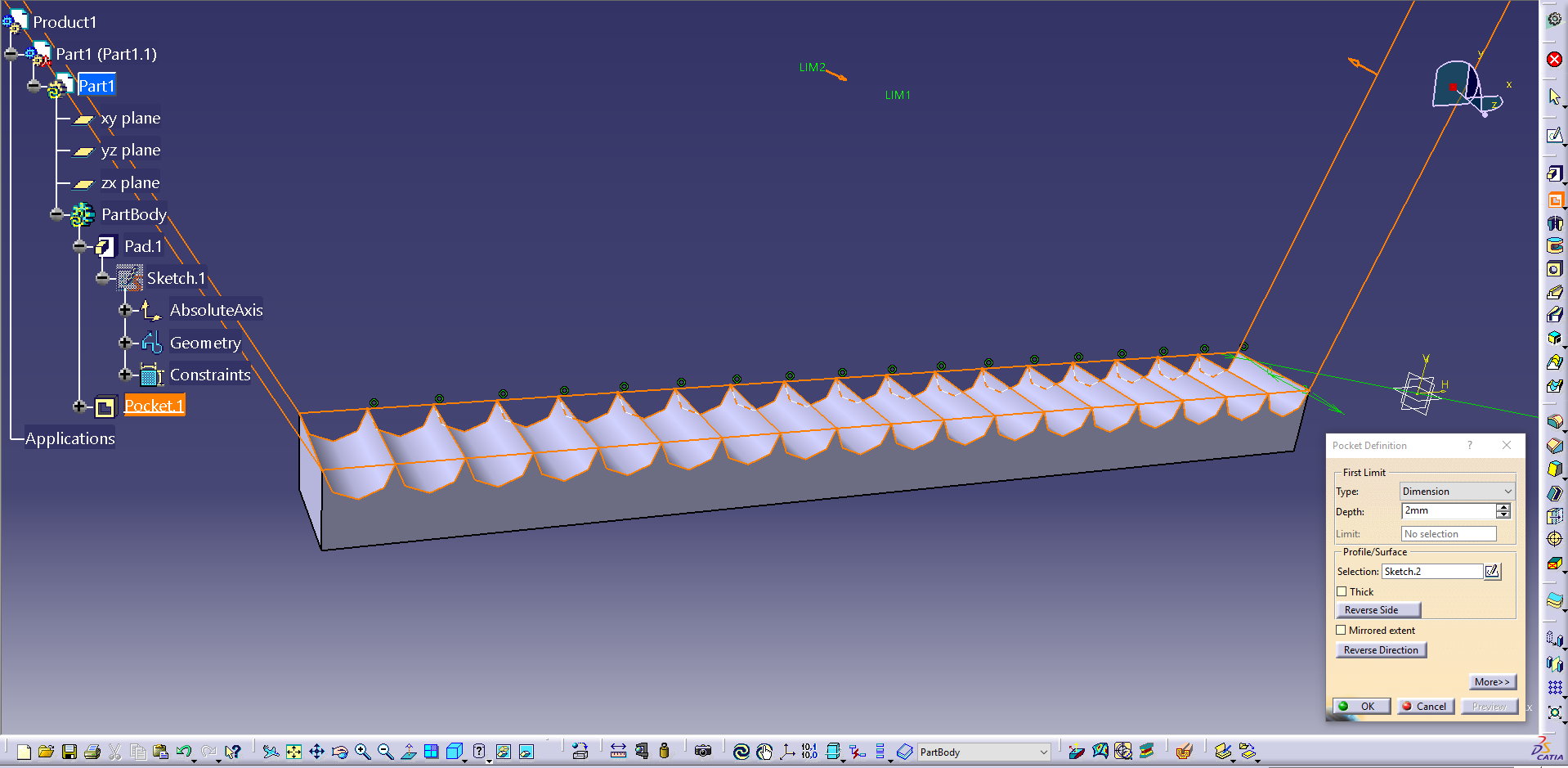Image resolution: width=1568 pixels, height=768 pixels.
Task: Click the Rectangular Pattern grid icon
Action: click(x=1555, y=687)
